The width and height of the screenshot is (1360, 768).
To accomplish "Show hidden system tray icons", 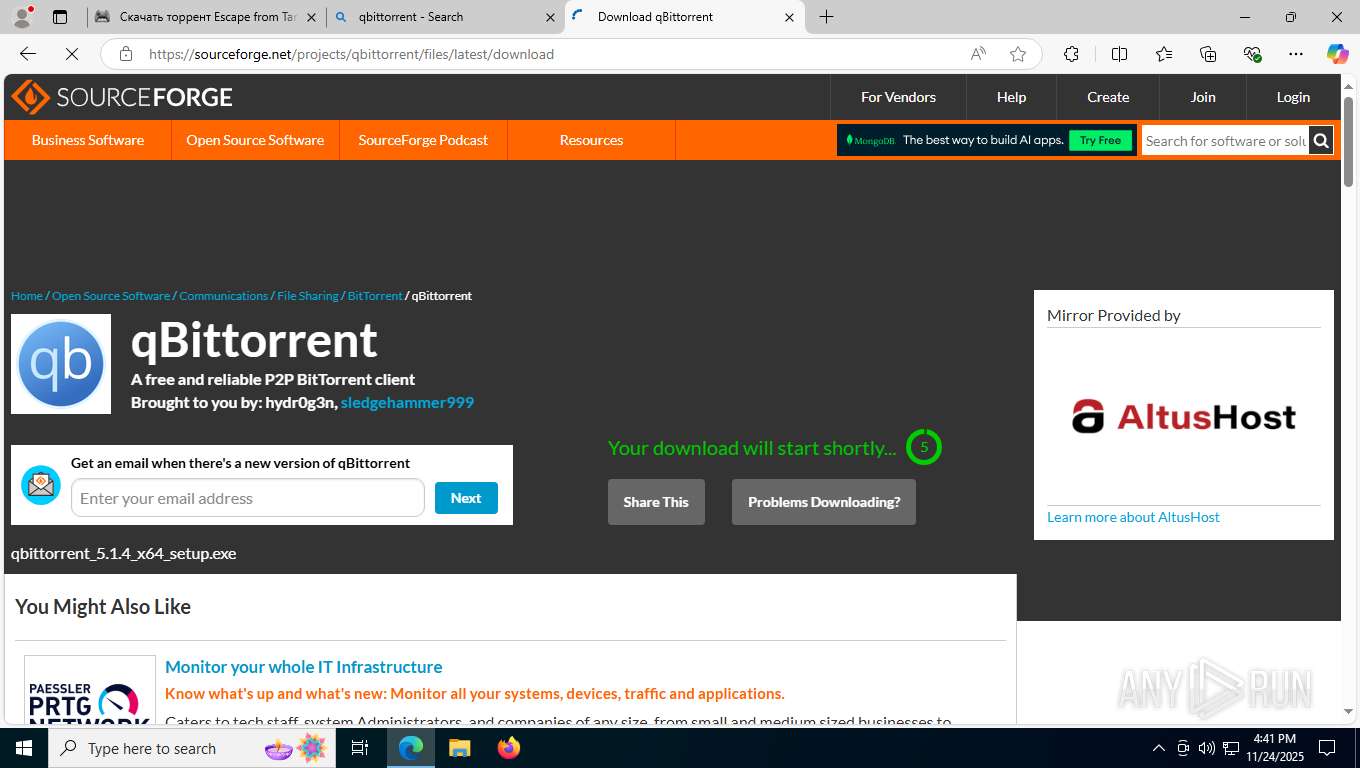I will [1159, 748].
